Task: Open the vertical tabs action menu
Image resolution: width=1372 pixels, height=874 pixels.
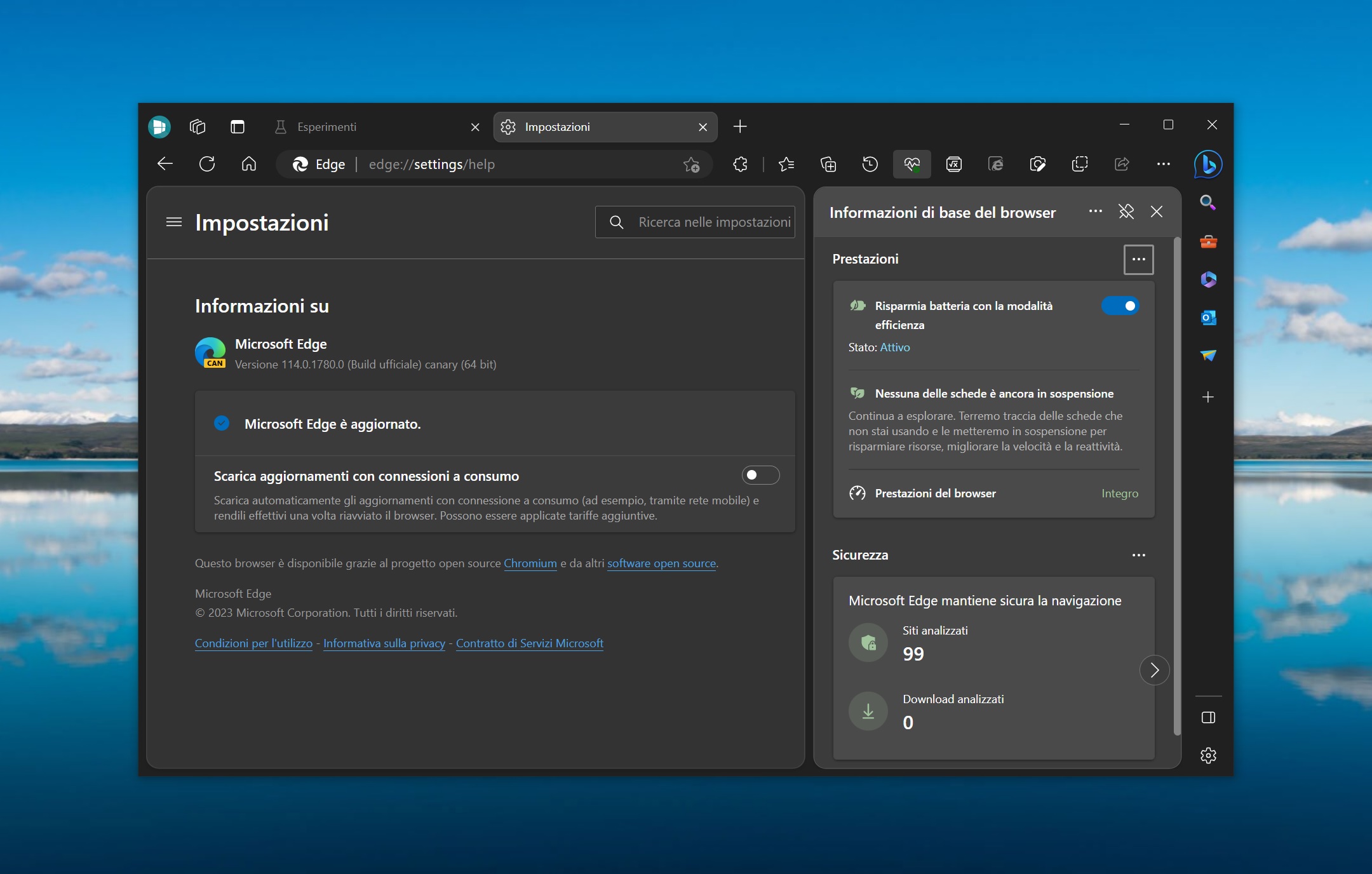Action: pos(238,126)
